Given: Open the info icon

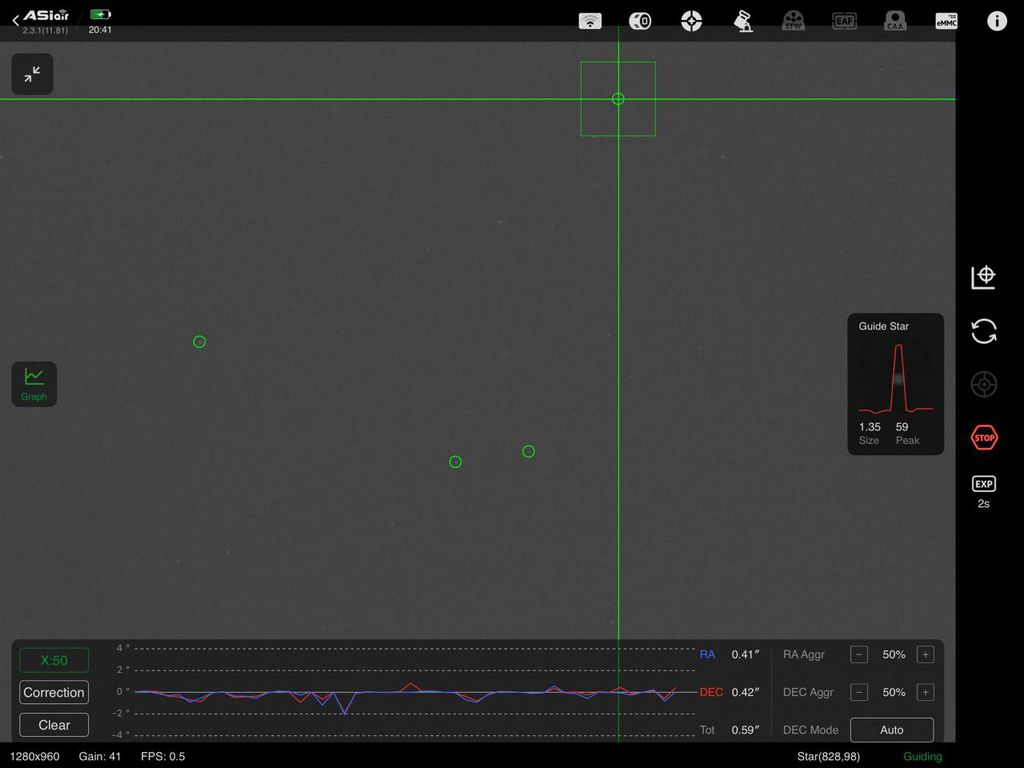Looking at the screenshot, I should (997, 21).
